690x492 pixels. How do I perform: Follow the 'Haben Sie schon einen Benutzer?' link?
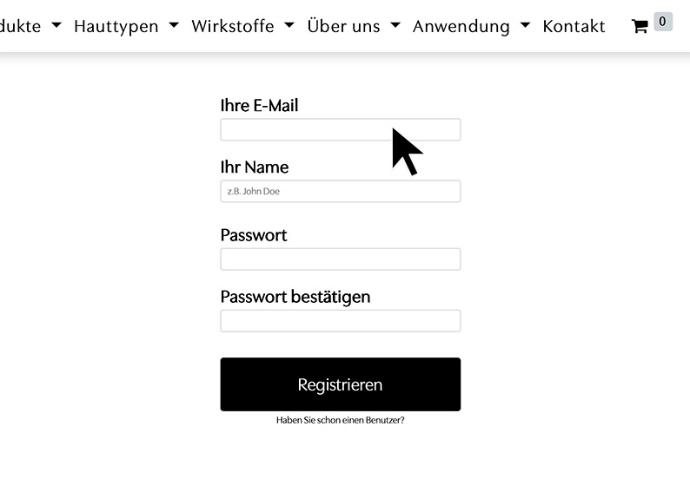tap(340, 420)
